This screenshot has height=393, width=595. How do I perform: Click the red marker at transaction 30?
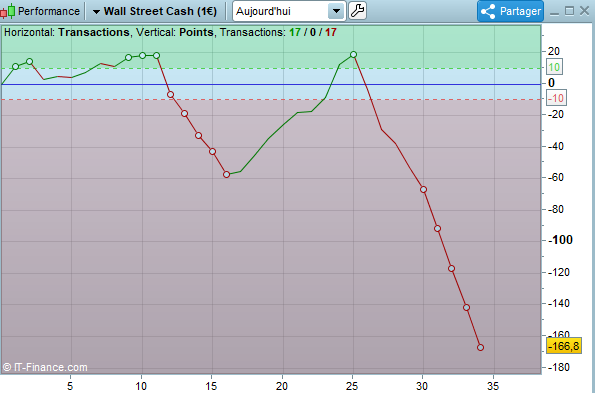tap(423, 190)
